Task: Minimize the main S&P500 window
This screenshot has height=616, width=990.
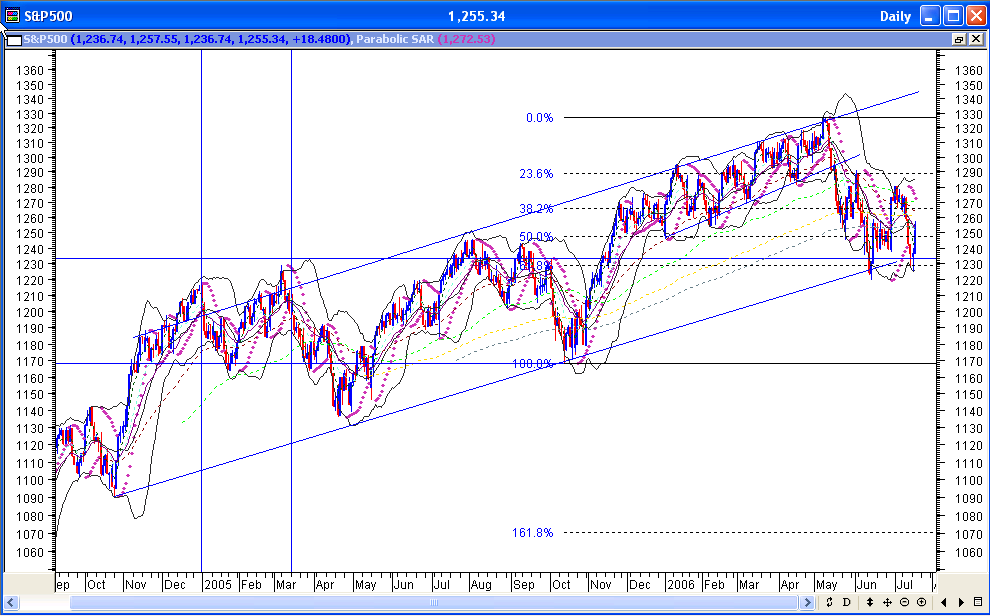Action: click(x=930, y=14)
